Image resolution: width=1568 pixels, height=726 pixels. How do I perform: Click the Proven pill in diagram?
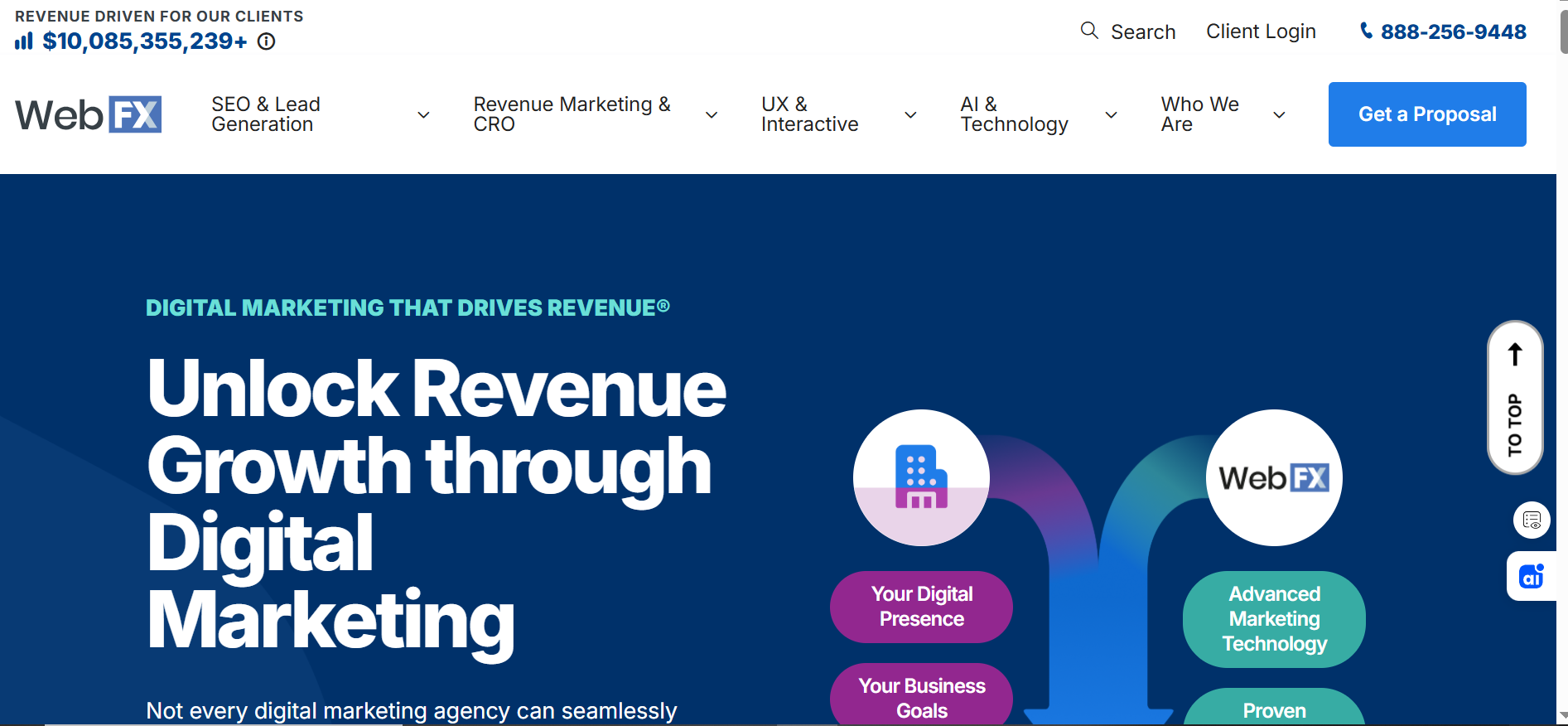point(1274,708)
